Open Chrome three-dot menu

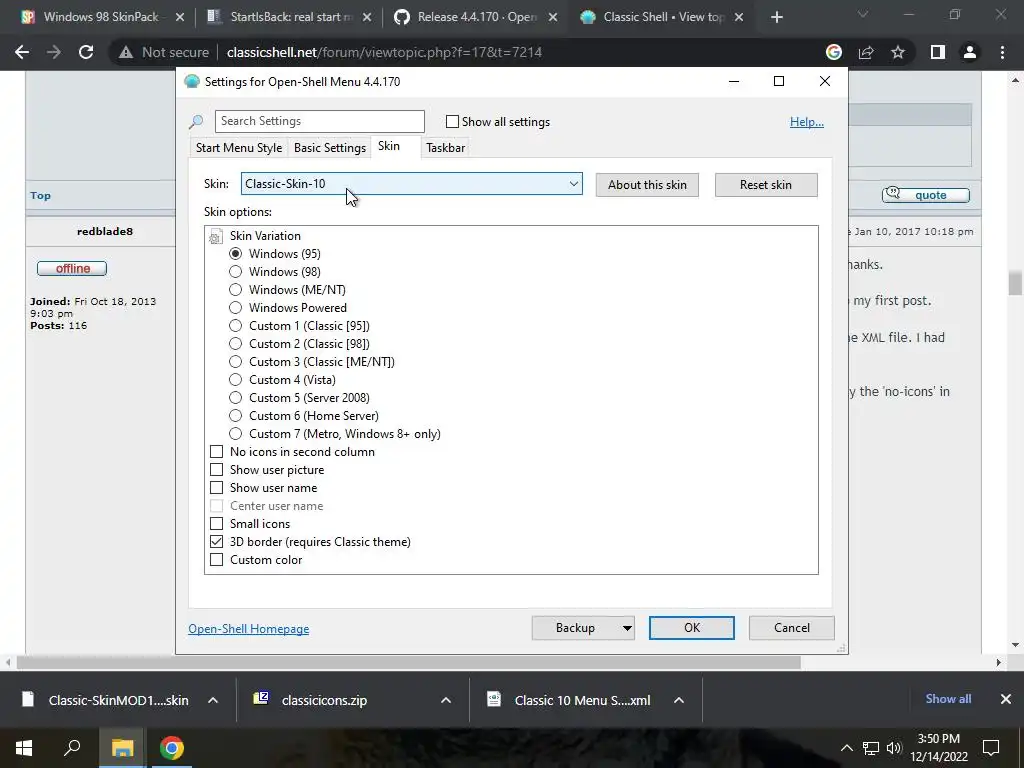pyautogui.click(x=1002, y=52)
